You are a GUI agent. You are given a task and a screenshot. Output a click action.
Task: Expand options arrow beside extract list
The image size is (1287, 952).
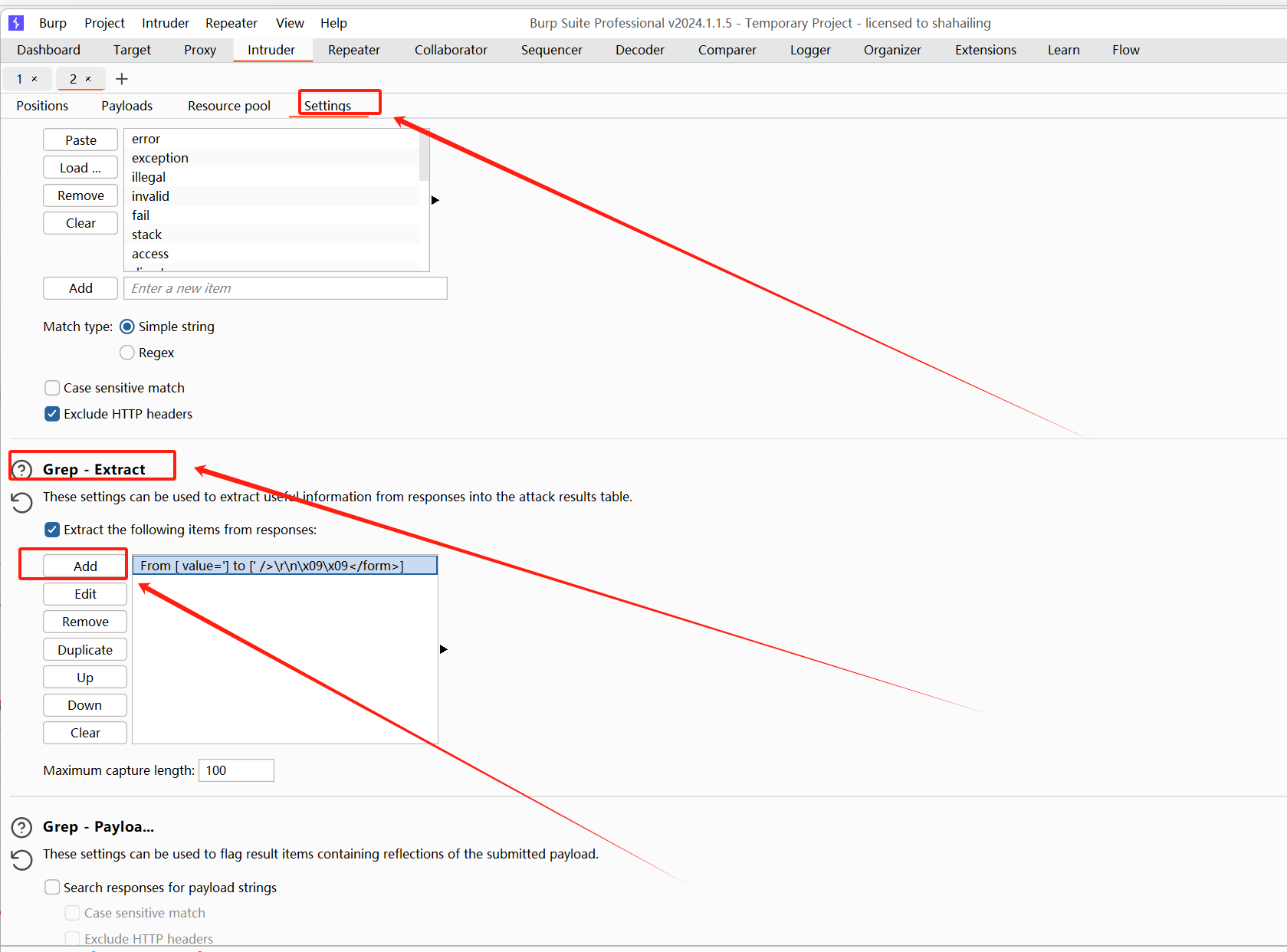click(x=444, y=649)
